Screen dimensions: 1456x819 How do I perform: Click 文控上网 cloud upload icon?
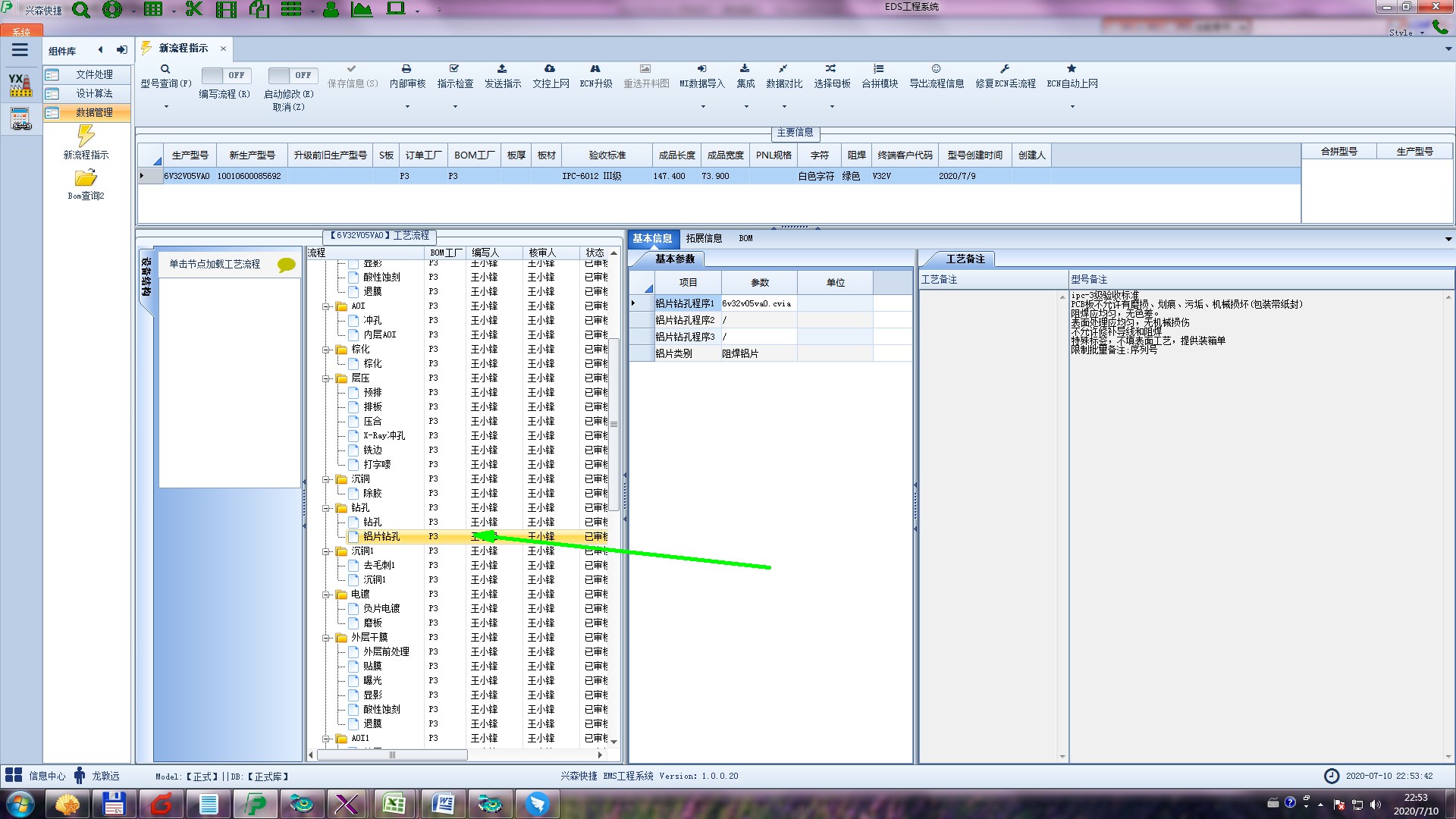coord(550,69)
